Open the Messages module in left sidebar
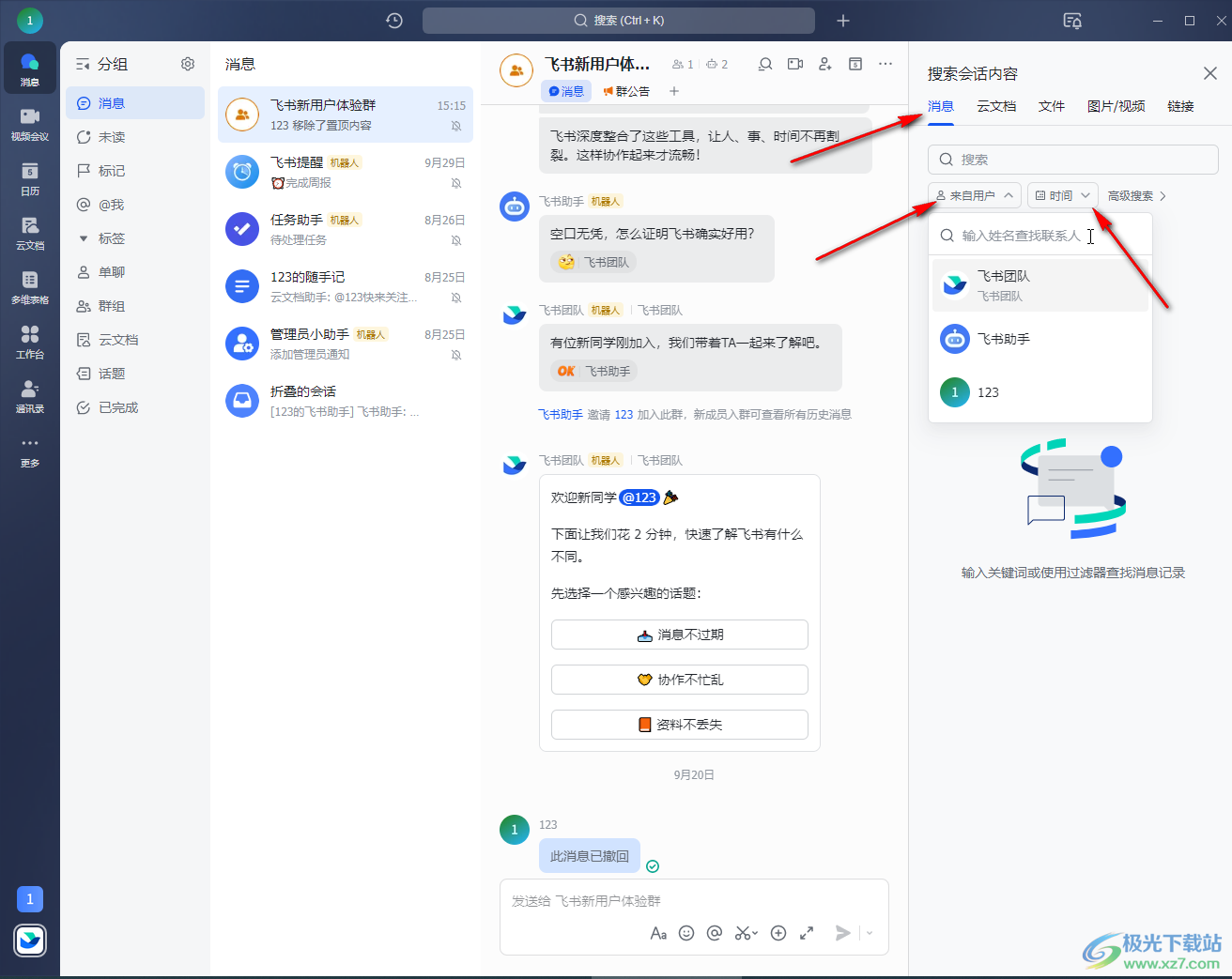 [30, 69]
